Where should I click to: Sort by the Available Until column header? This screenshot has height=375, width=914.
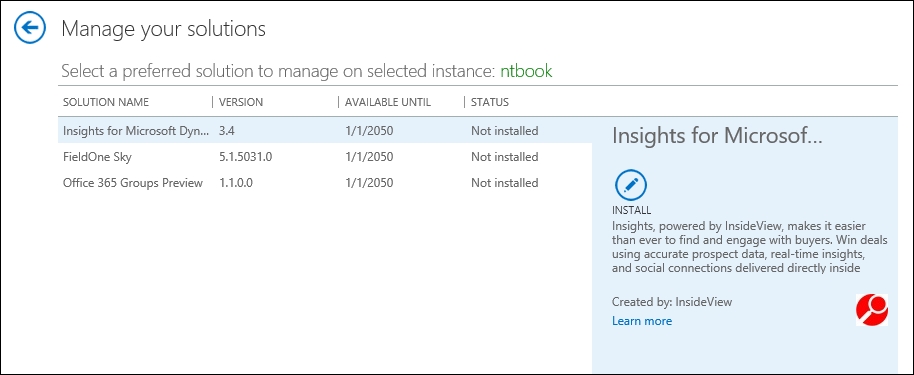(388, 102)
